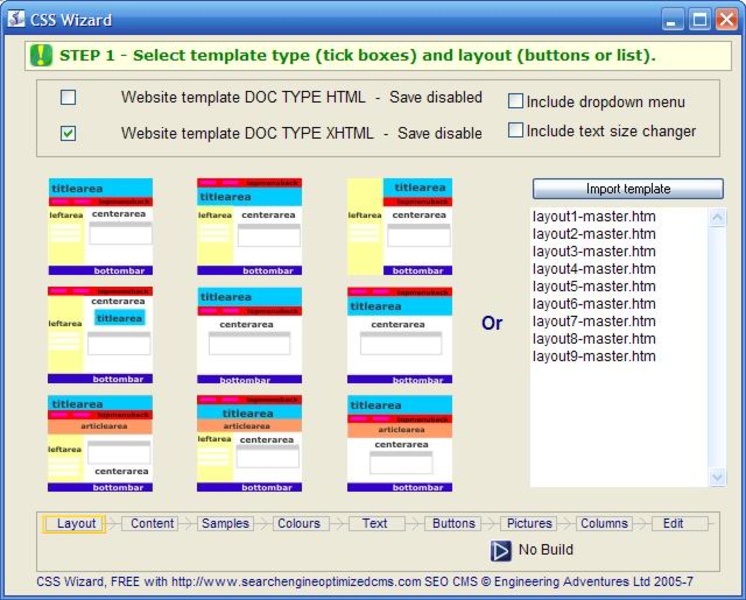
Task: Enable Include text size changer
Action: [516, 130]
